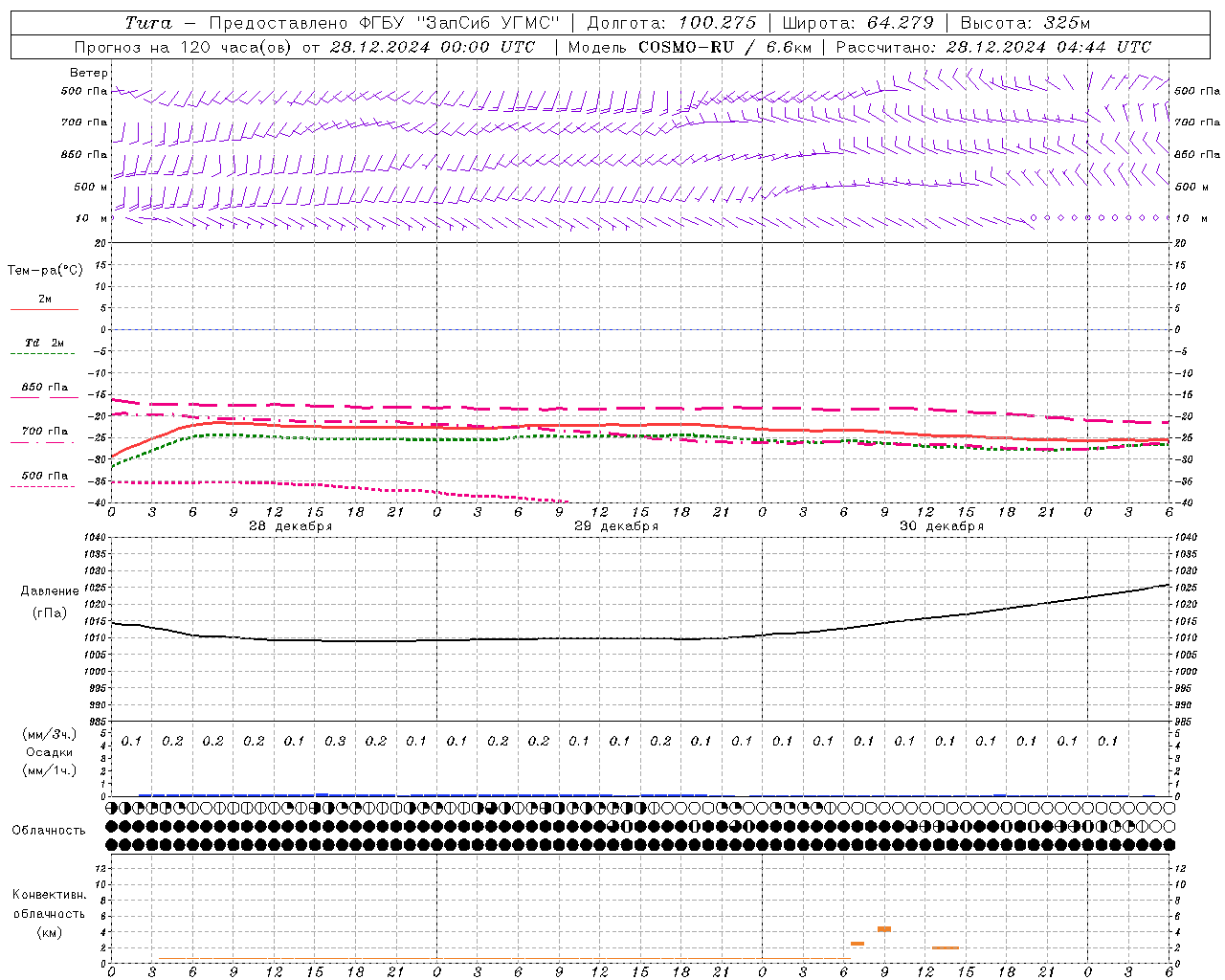Click the "30 декабря" date label
This screenshot has height=980, width=1225.
pyautogui.click(x=941, y=526)
